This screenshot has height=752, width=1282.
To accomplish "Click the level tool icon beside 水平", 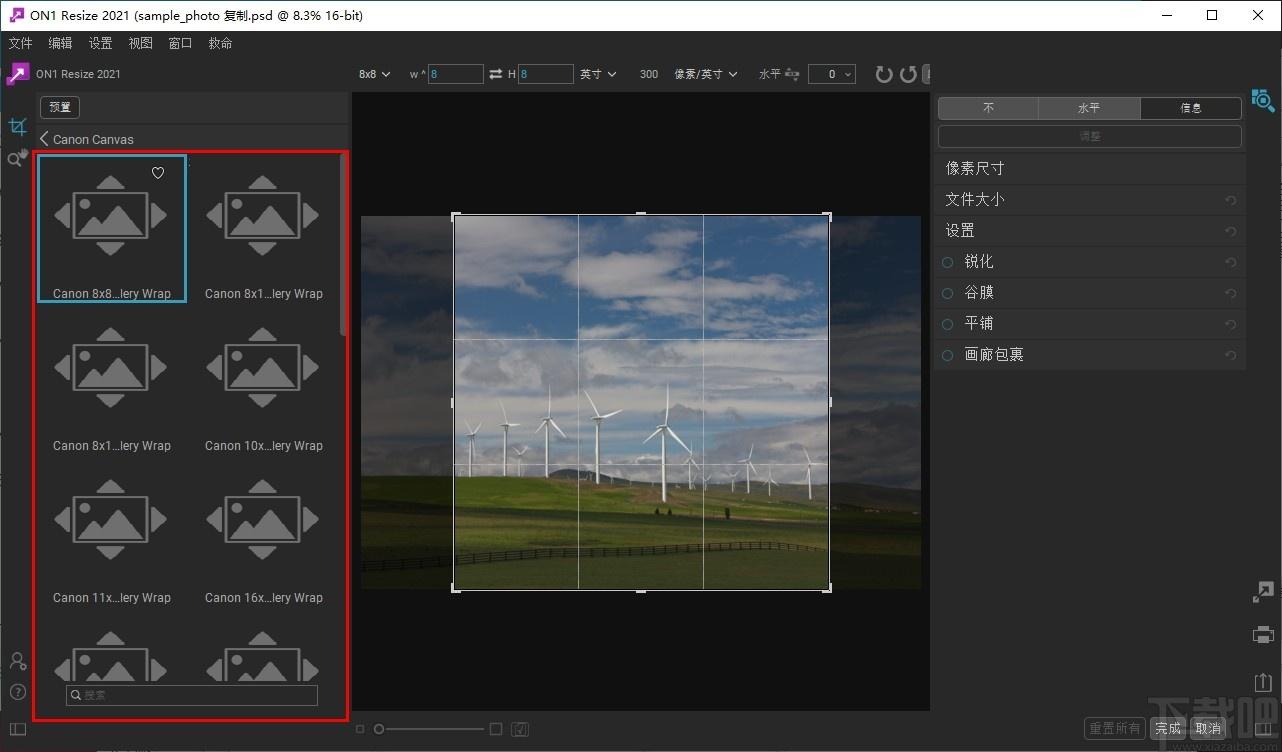I will click(x=793, y=74).
